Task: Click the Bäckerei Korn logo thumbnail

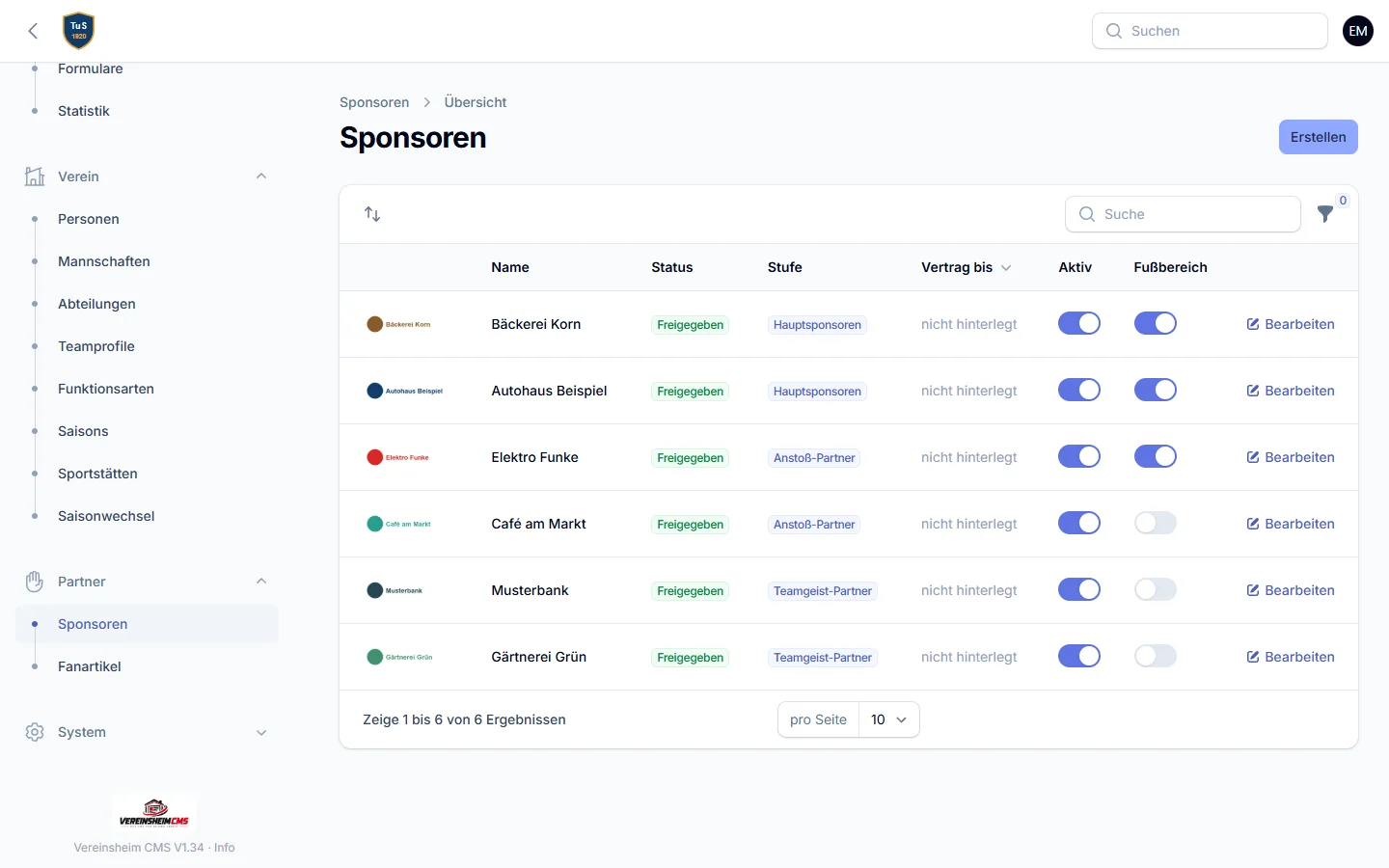Action: (x=399, y=324)
